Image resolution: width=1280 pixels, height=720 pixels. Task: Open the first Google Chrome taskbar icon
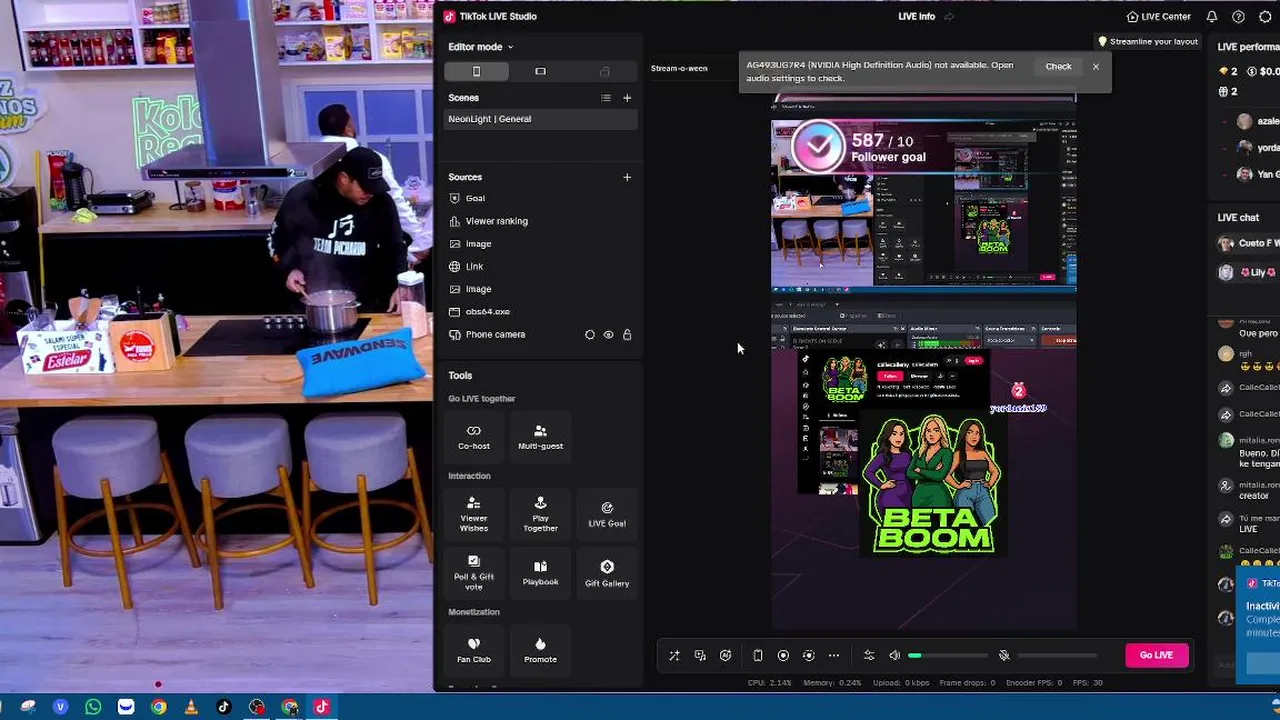tap(158, 707)
